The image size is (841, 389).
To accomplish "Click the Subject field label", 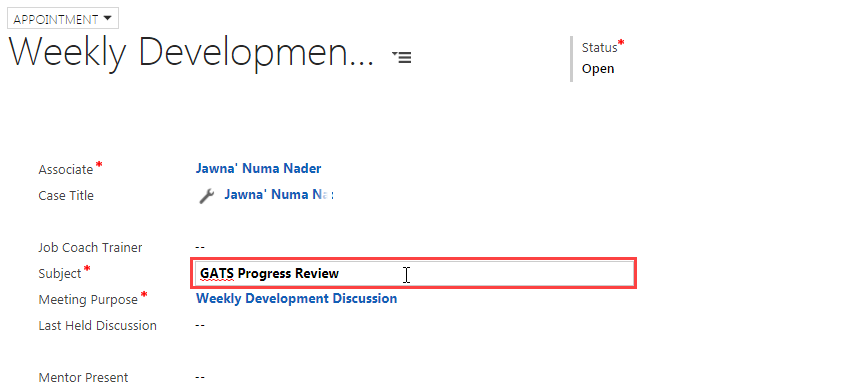I will coord(60,273).
